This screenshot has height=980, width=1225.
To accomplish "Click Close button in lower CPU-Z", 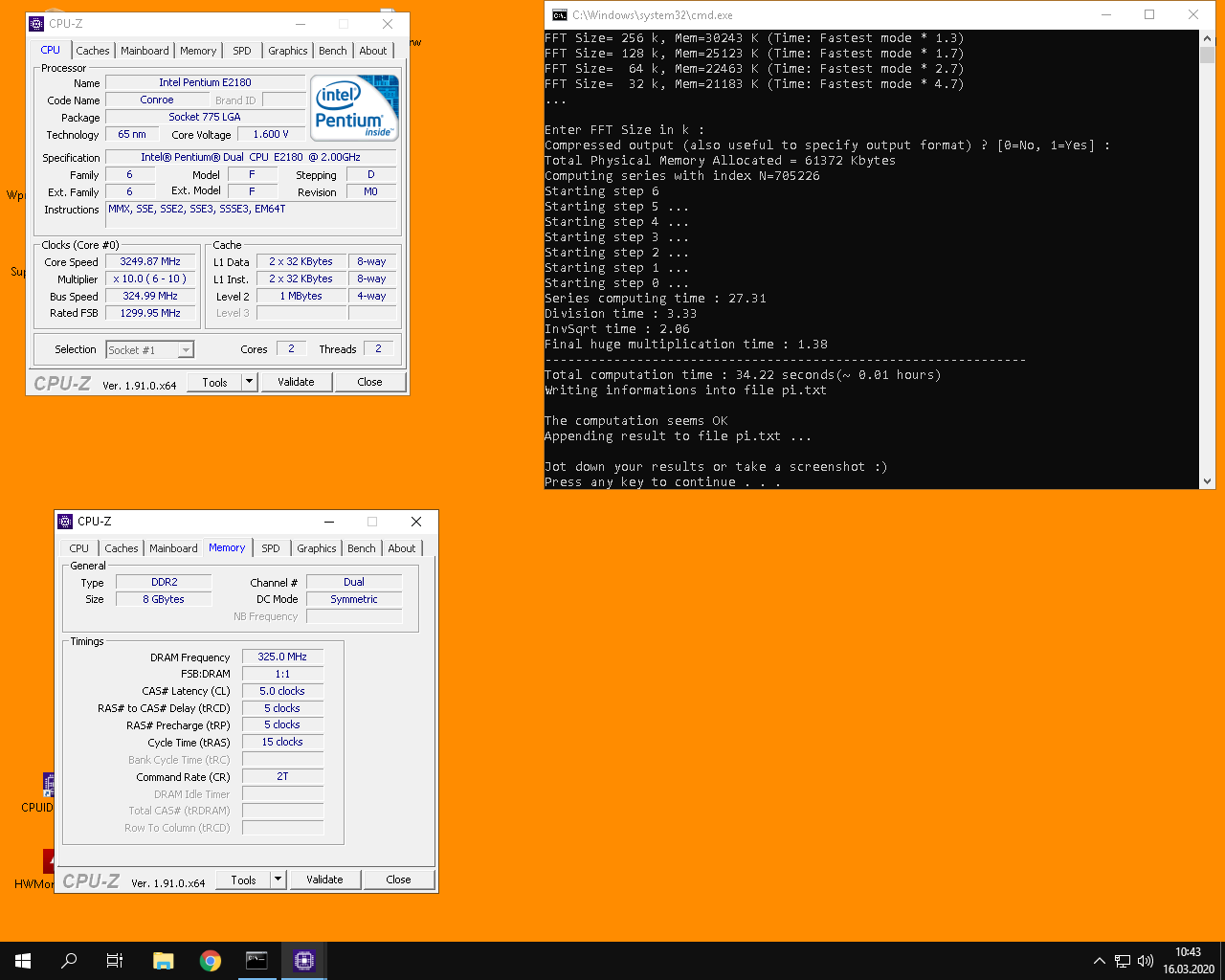I will (398, 880).
